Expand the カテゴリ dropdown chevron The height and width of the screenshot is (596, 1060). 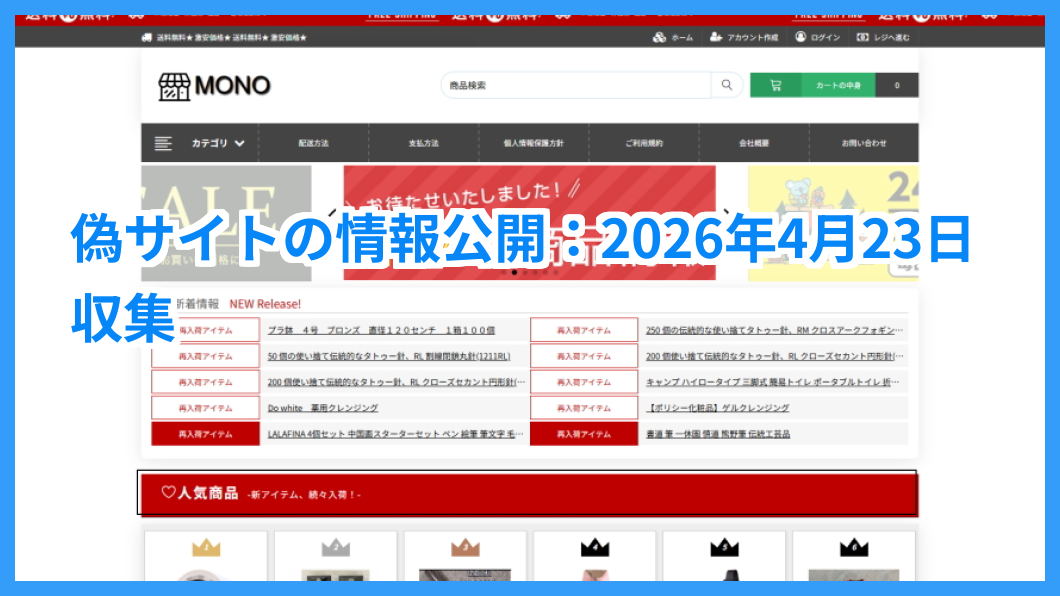pyautogui.click(x=240, y=143)
